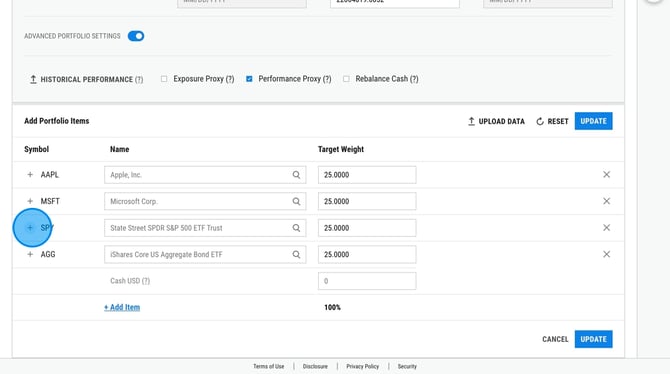Click the State Street SPDR name field
Viewport: 670px width, 374px height.
tap(205, 228)
